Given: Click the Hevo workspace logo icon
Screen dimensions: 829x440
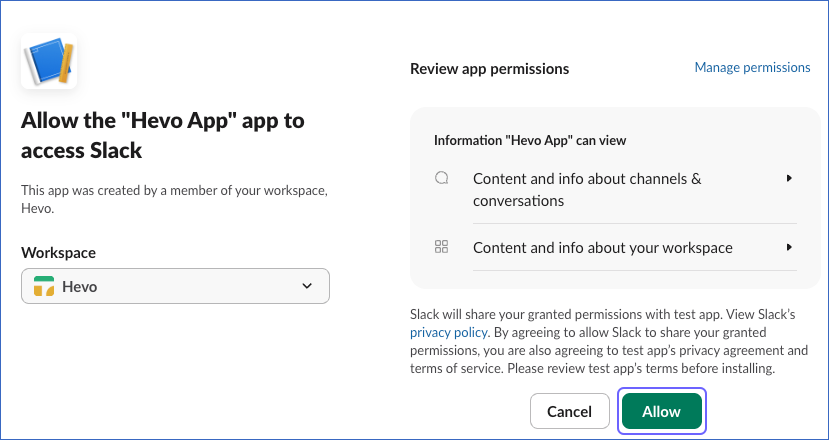Looking at the screenshot, I should tap(44, 286).
